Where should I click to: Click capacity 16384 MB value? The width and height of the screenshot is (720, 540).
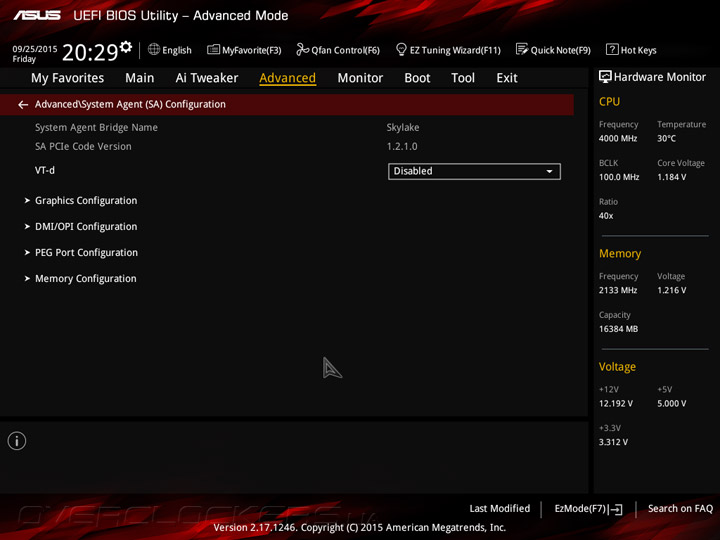(619, 329)
